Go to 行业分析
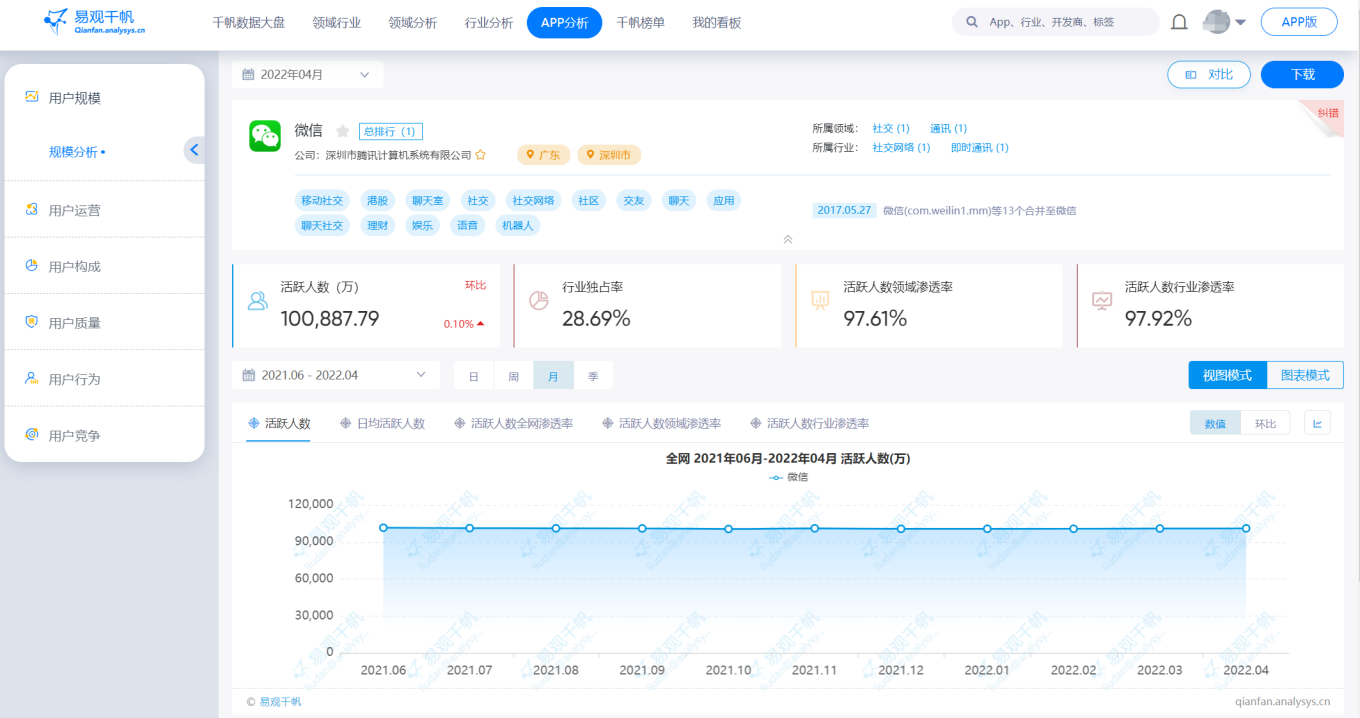This screenshot has width=1360, height=718. (489, 22)
